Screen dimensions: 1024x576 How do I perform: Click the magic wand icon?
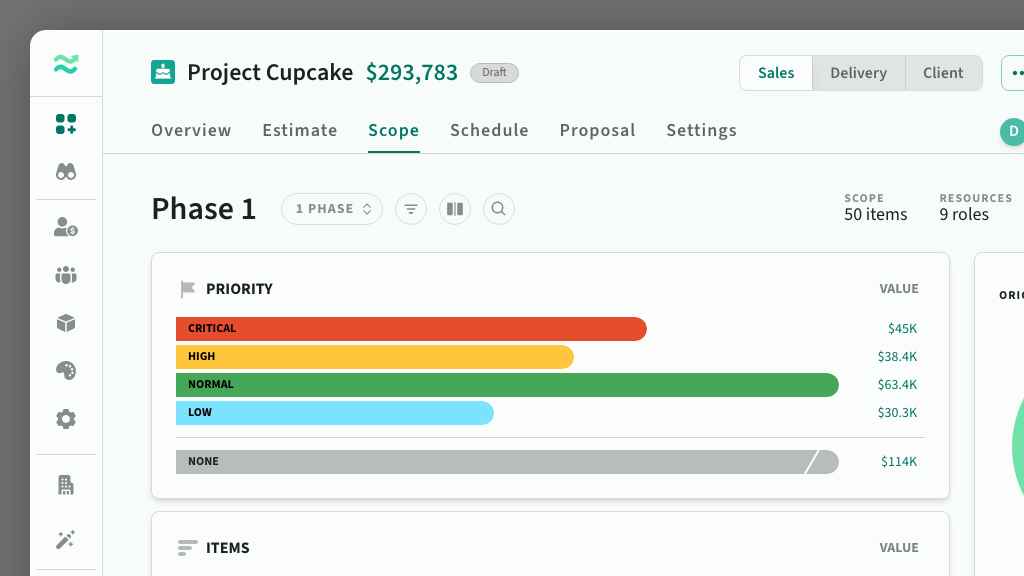(x=66, y=540)
